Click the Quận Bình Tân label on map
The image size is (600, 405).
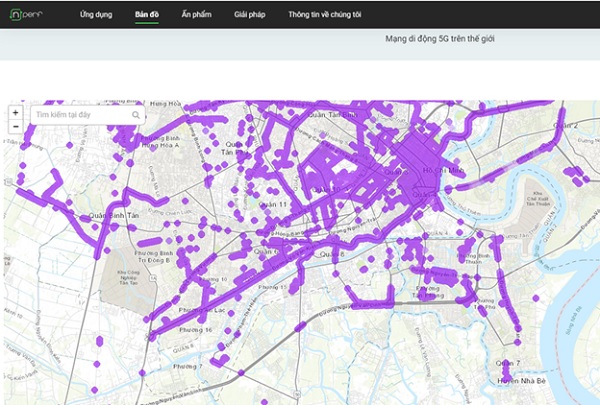tap(114, 215)
